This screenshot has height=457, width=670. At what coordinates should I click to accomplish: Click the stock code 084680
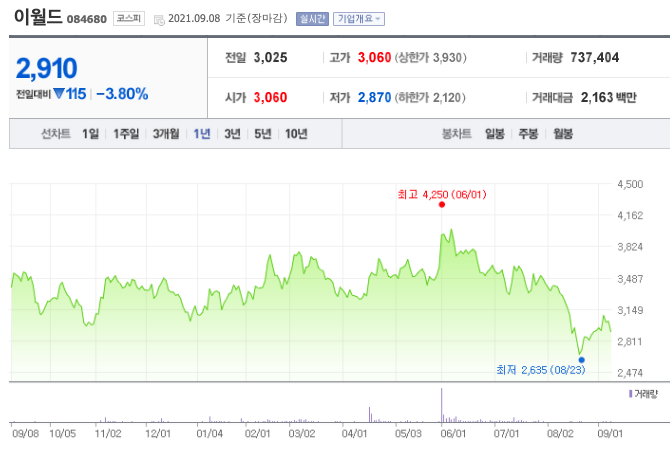tap(87, 20)
